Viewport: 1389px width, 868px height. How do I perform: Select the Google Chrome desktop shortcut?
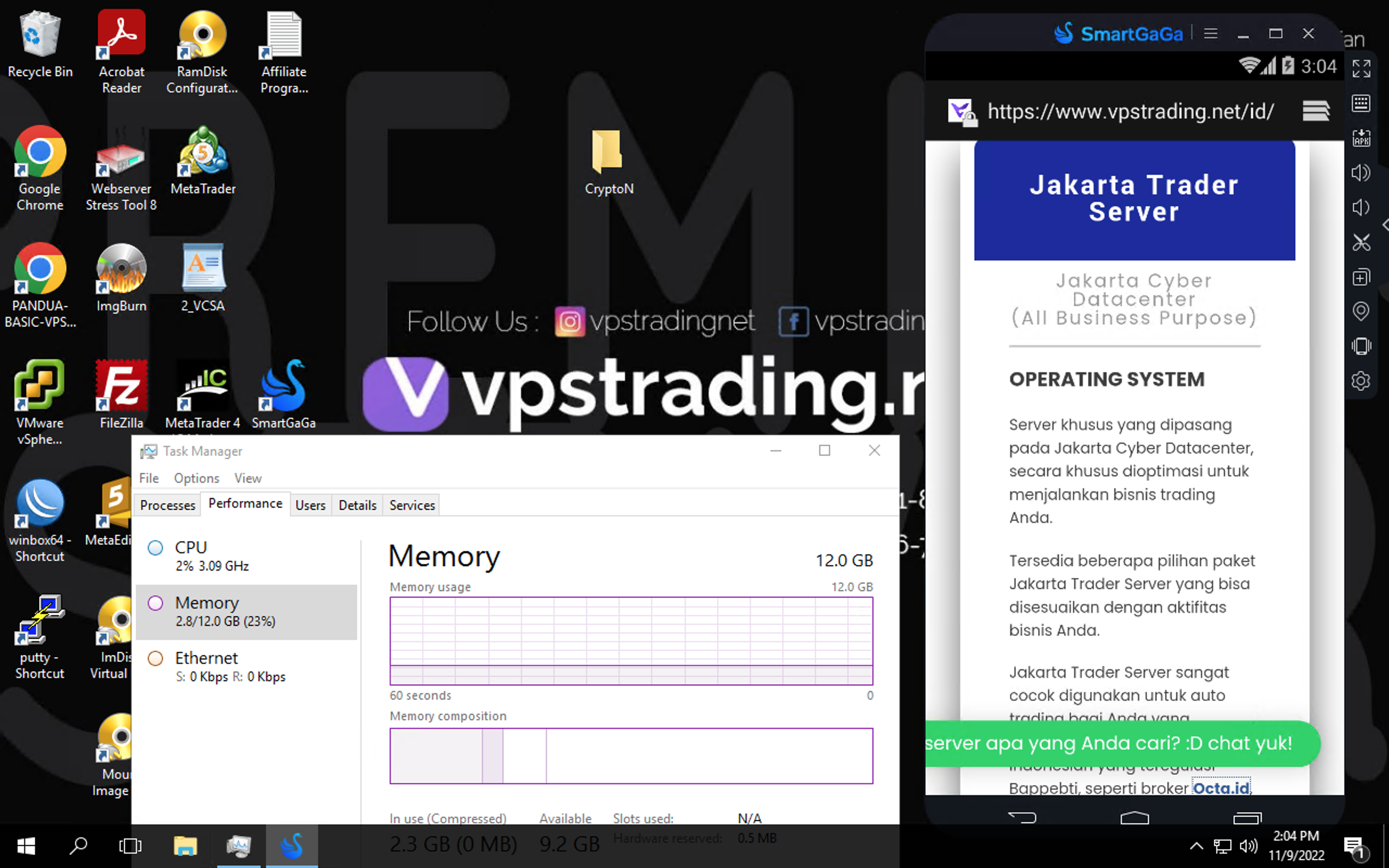pyautogui.click(x=40, y=168)
